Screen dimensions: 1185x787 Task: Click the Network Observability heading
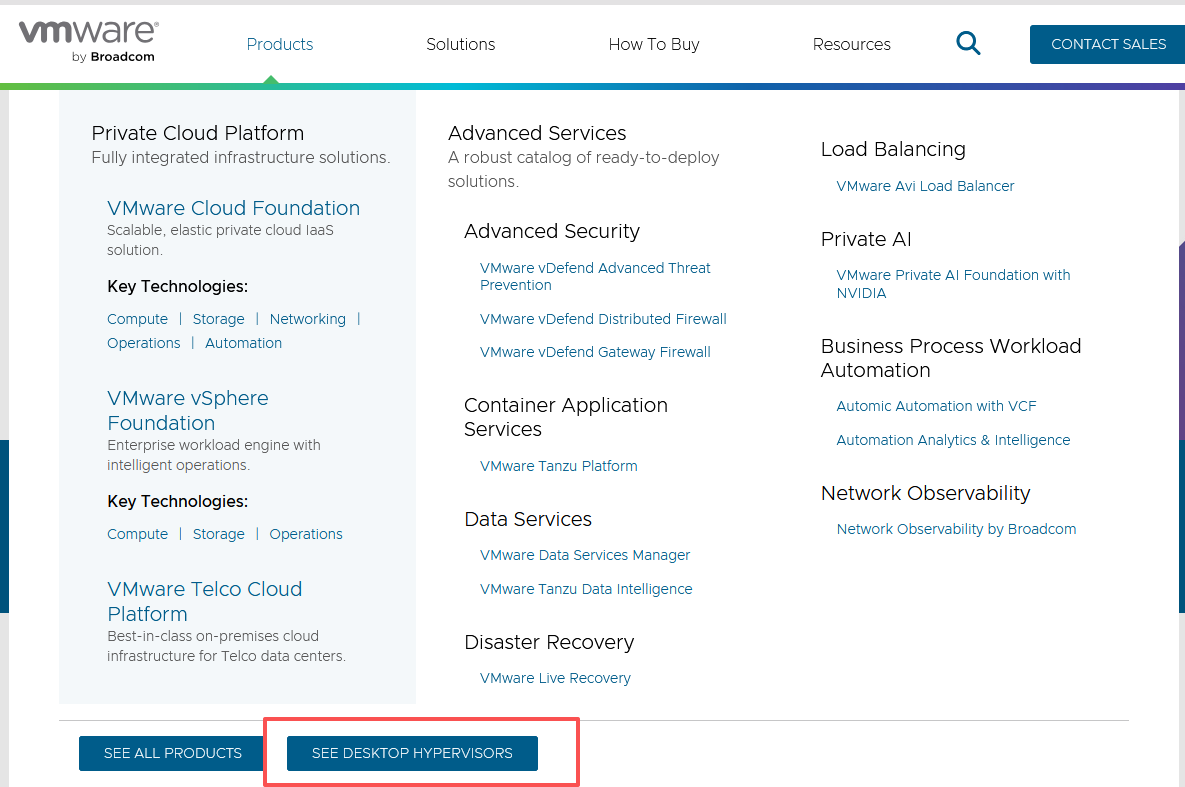925,494
